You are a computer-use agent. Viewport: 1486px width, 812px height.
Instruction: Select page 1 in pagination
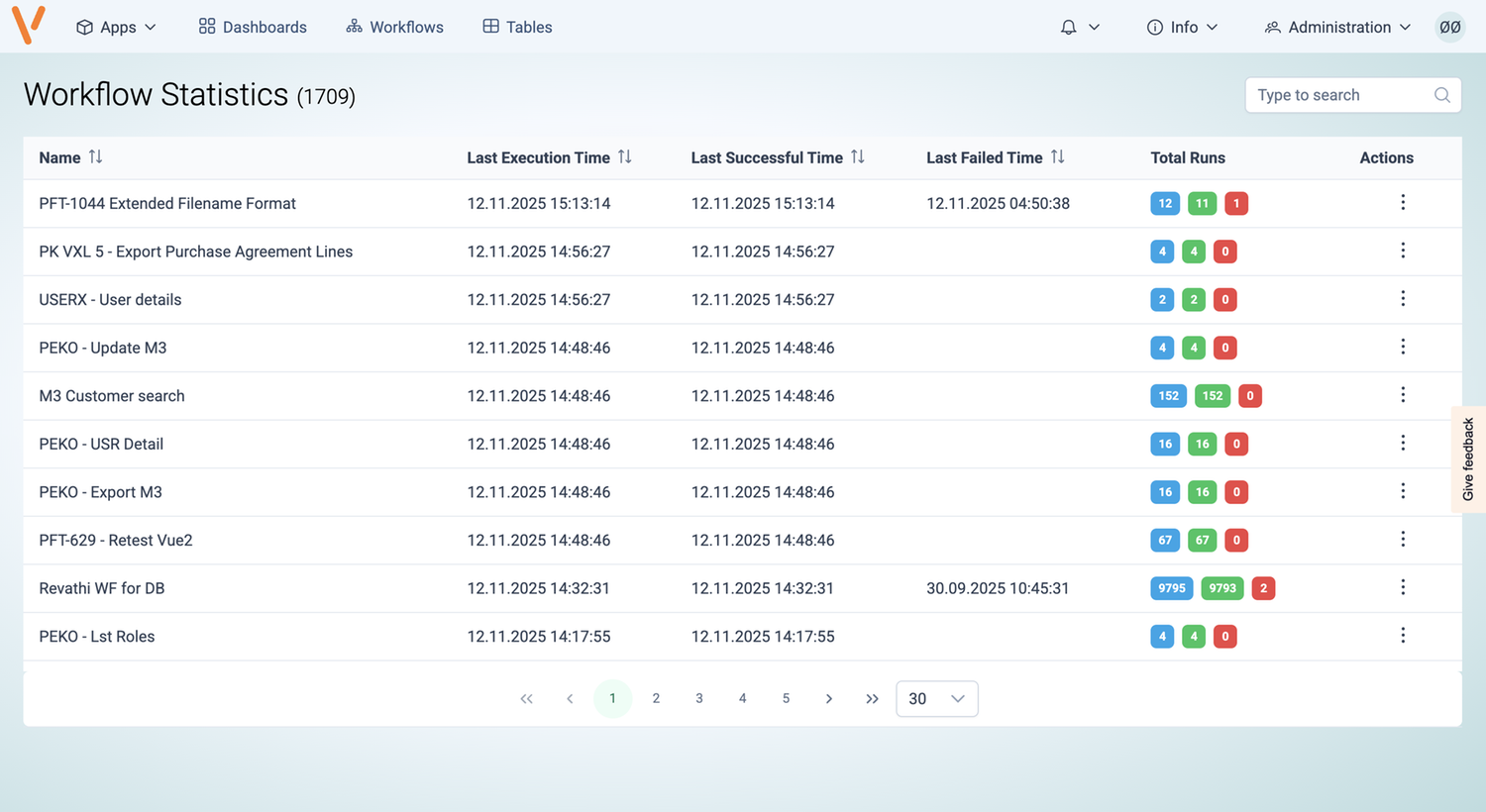point(613,699)
